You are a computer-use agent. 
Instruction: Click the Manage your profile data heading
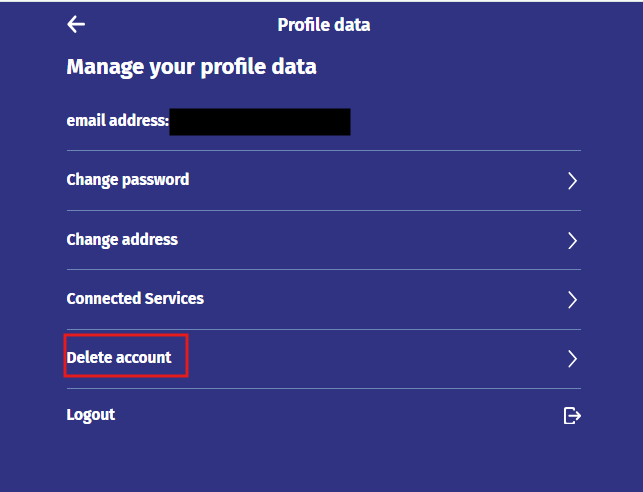192,67
